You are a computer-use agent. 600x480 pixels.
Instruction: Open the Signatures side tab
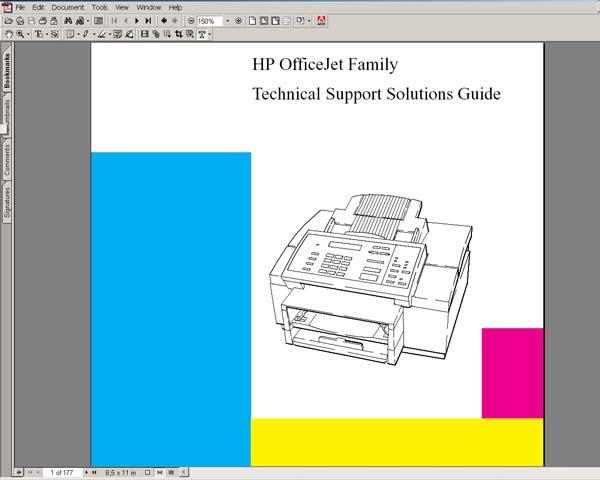pyautogui.click(x=7, y=202)
